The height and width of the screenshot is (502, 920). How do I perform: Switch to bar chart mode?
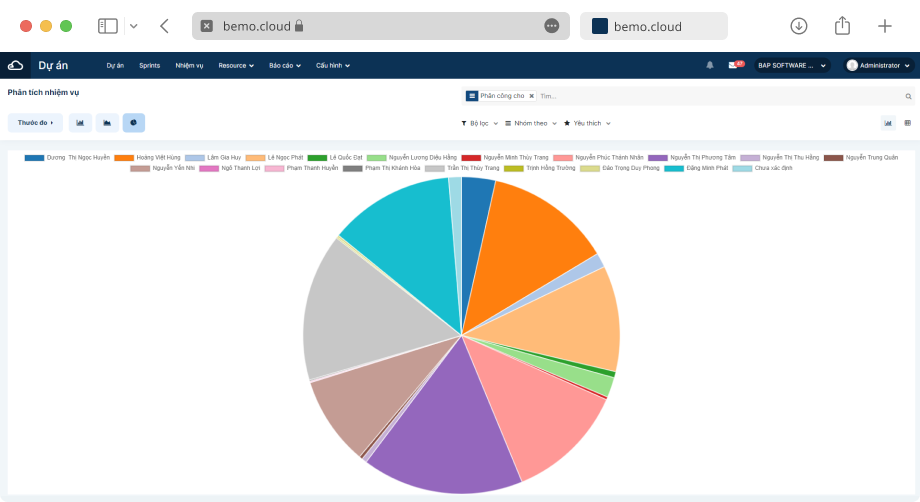(80, 123)
